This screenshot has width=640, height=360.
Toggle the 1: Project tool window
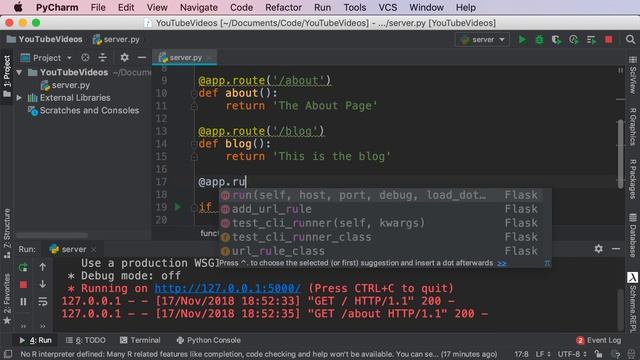coord(7,77)
